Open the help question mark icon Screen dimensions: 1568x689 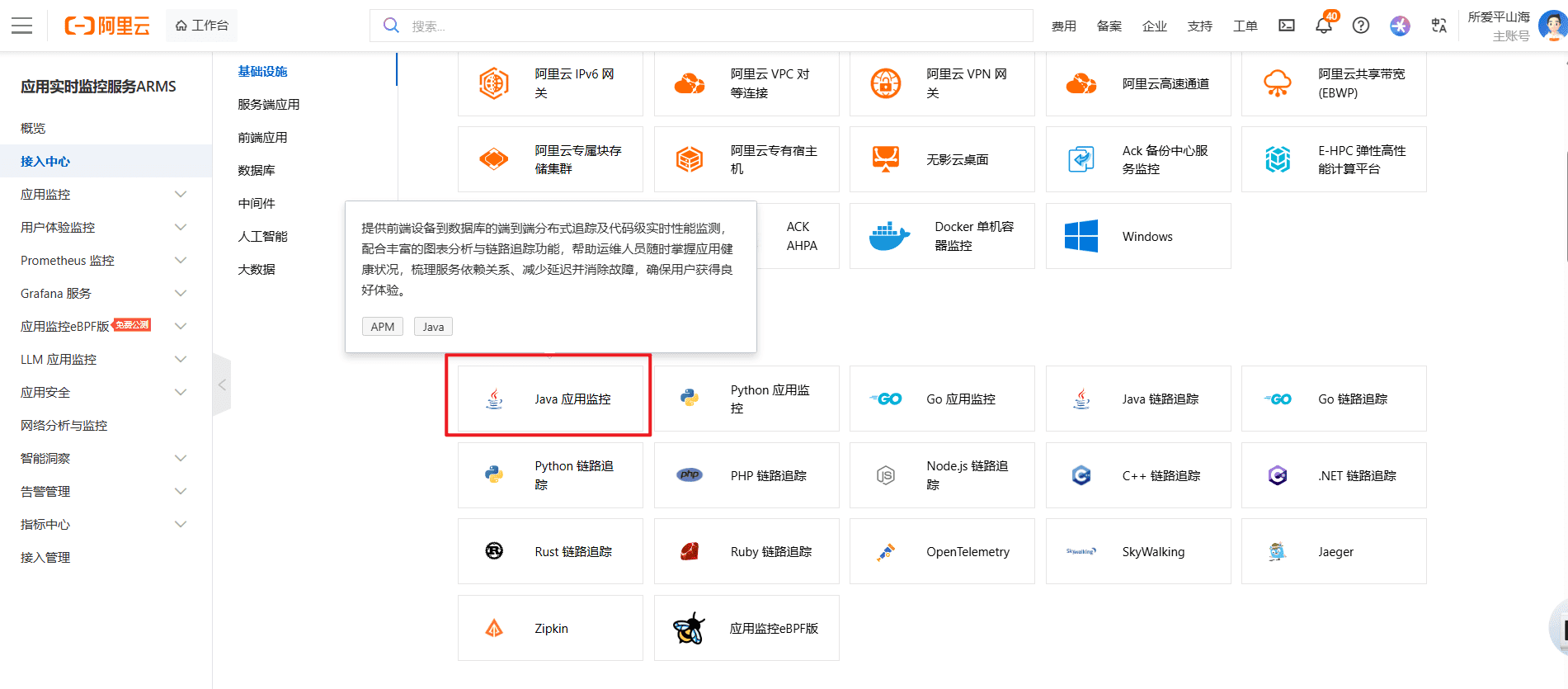1361,26
